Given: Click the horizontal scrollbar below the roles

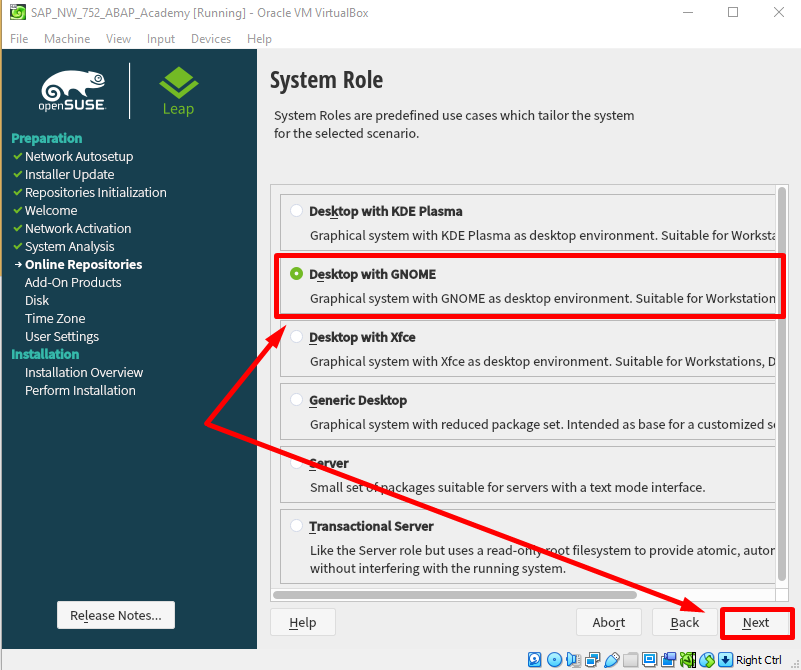Looking at the screenshot, I should pyautogui.click(x=455, y=595).
